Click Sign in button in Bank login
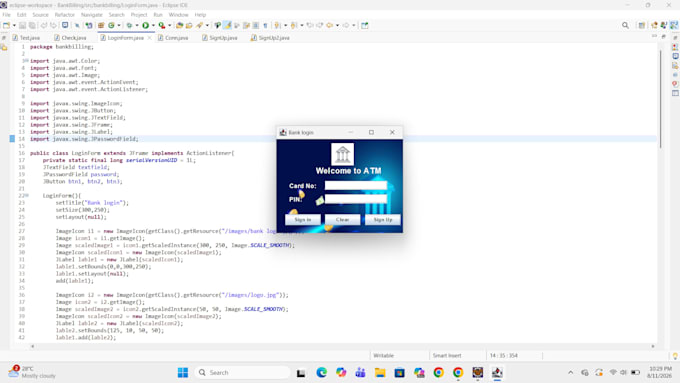680x383 pixels. point(303,219)
